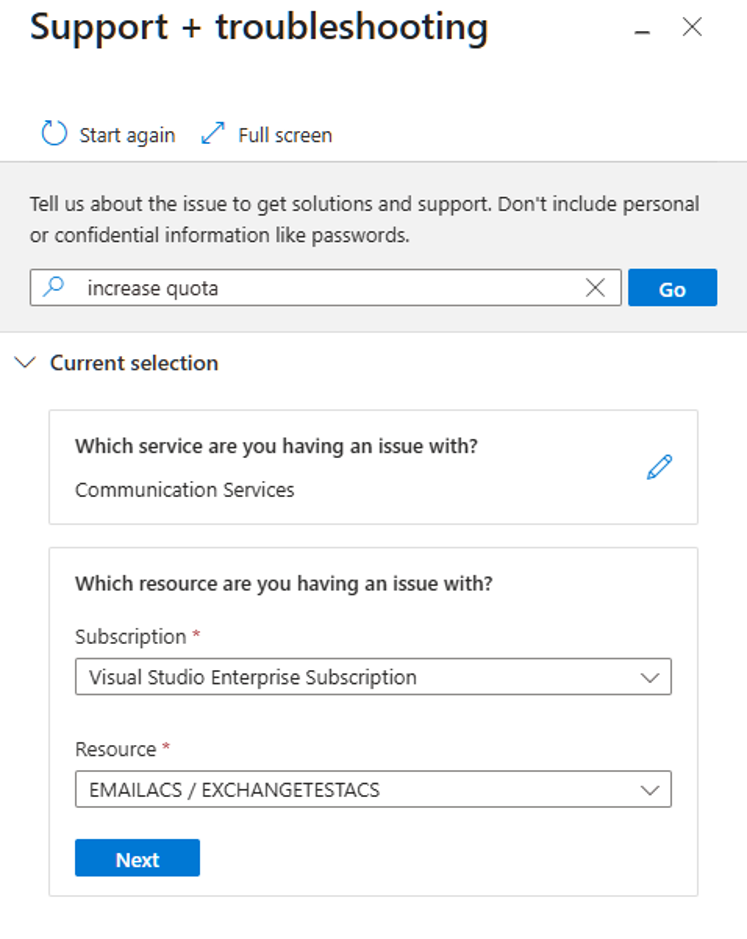Click 'Which resource are you having an issue with?'
747x939 pixels.
283,583
